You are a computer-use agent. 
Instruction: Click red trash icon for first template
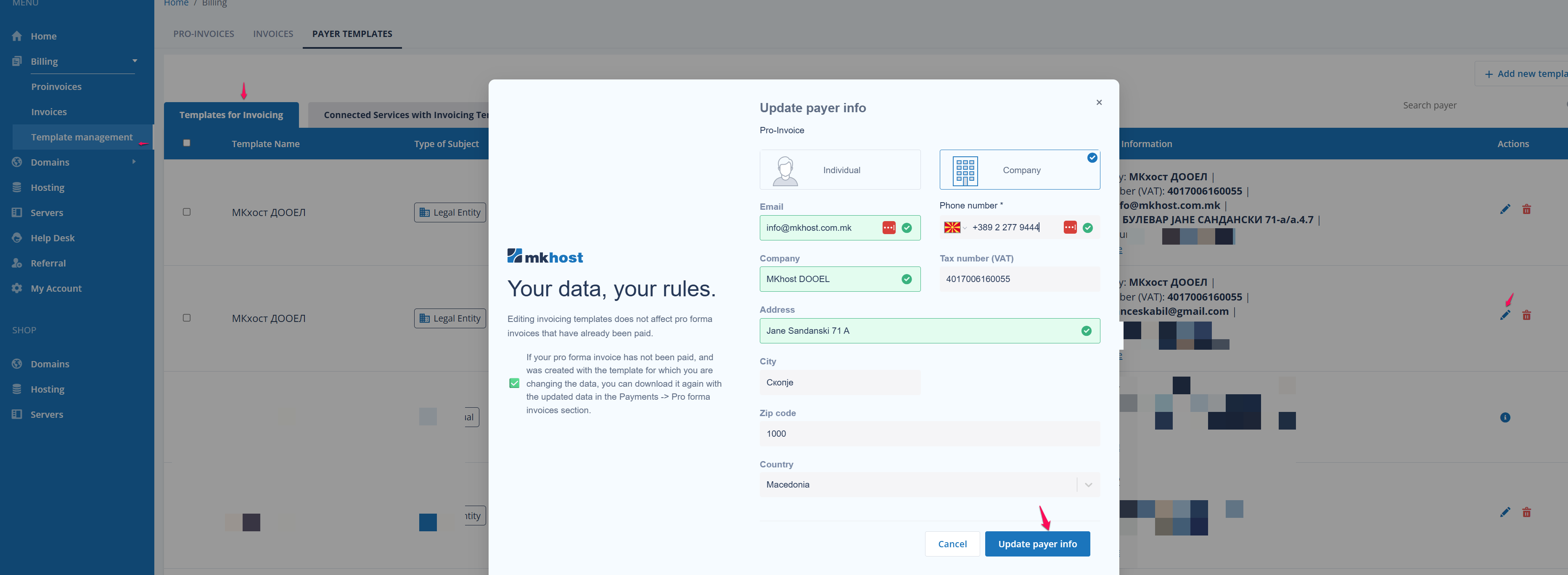pos(1526,209)
